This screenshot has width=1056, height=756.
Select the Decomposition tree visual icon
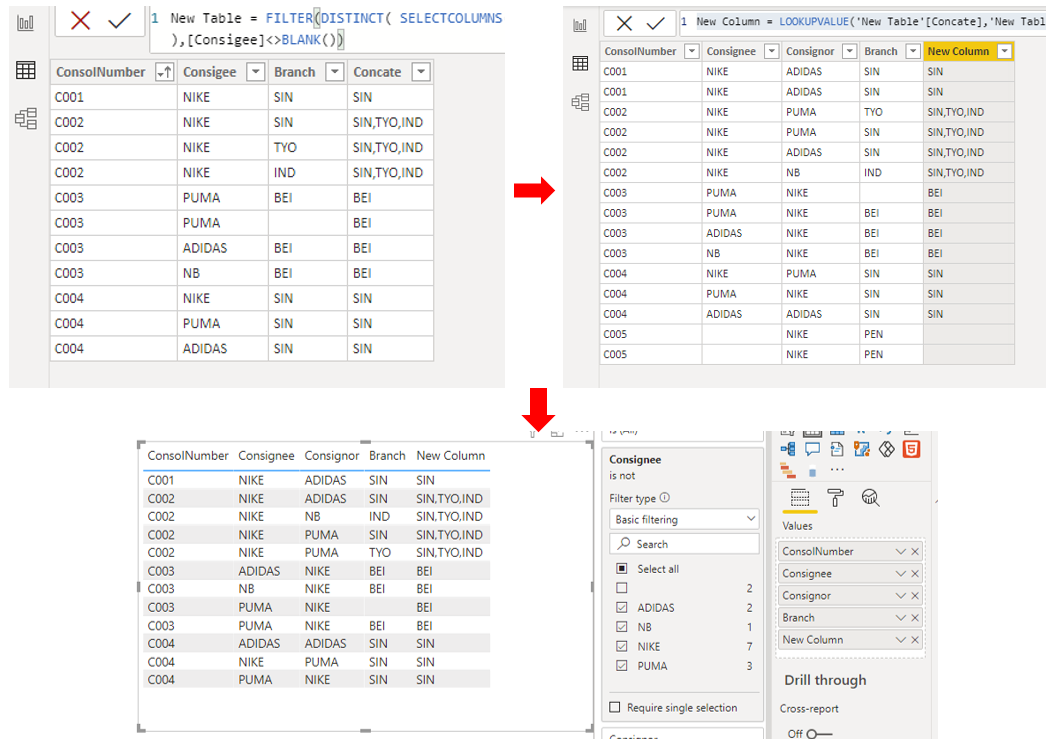pos(787,449)
